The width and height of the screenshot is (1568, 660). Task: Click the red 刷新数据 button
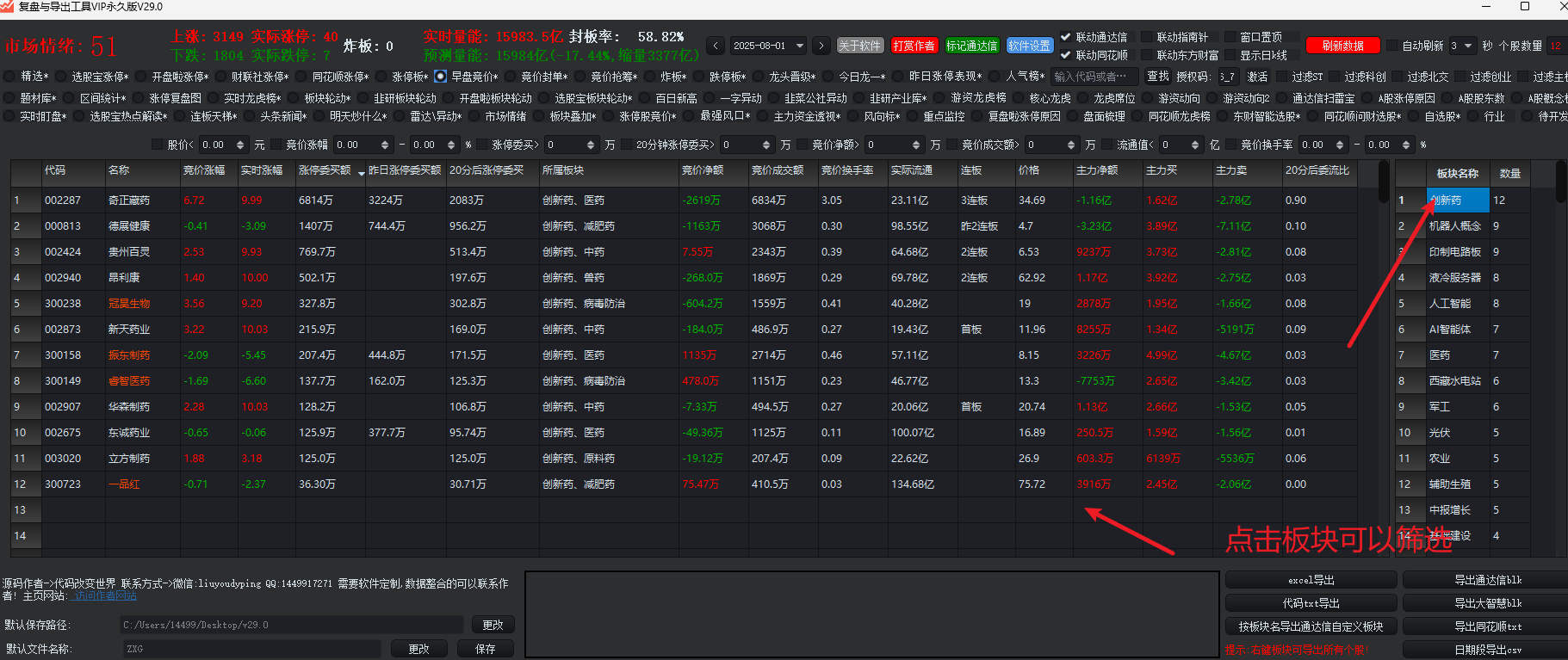pos(1343,46)
